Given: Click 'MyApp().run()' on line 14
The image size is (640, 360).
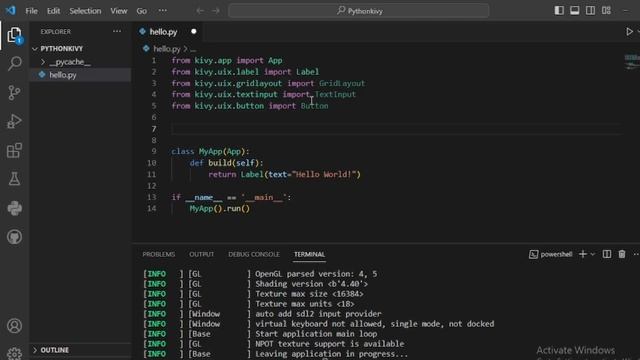Looking at the screenshot, I should coord(220,209).
